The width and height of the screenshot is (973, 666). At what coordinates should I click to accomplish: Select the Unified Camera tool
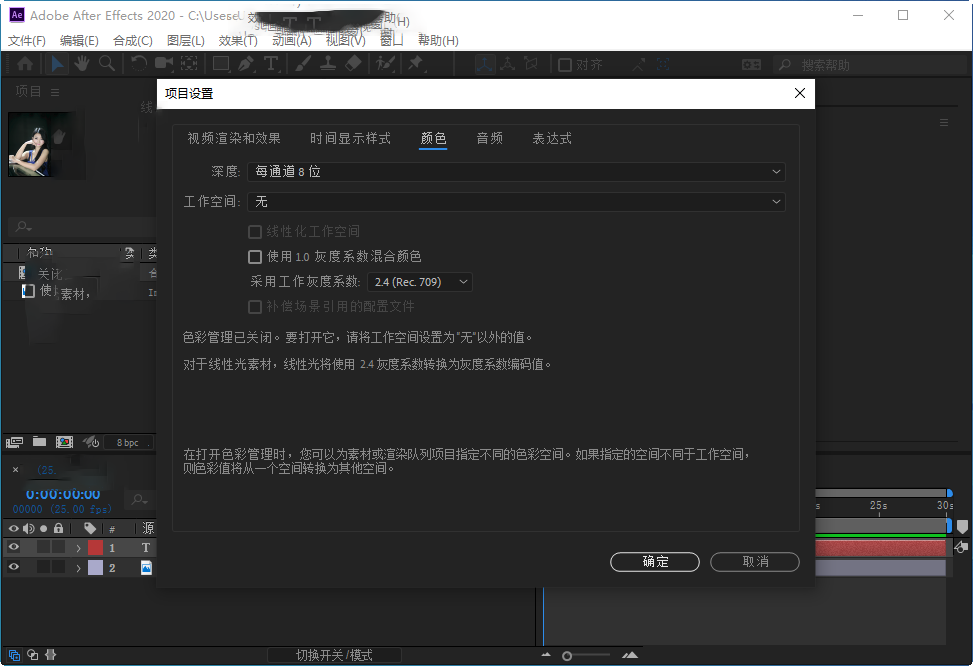point(164,63)
